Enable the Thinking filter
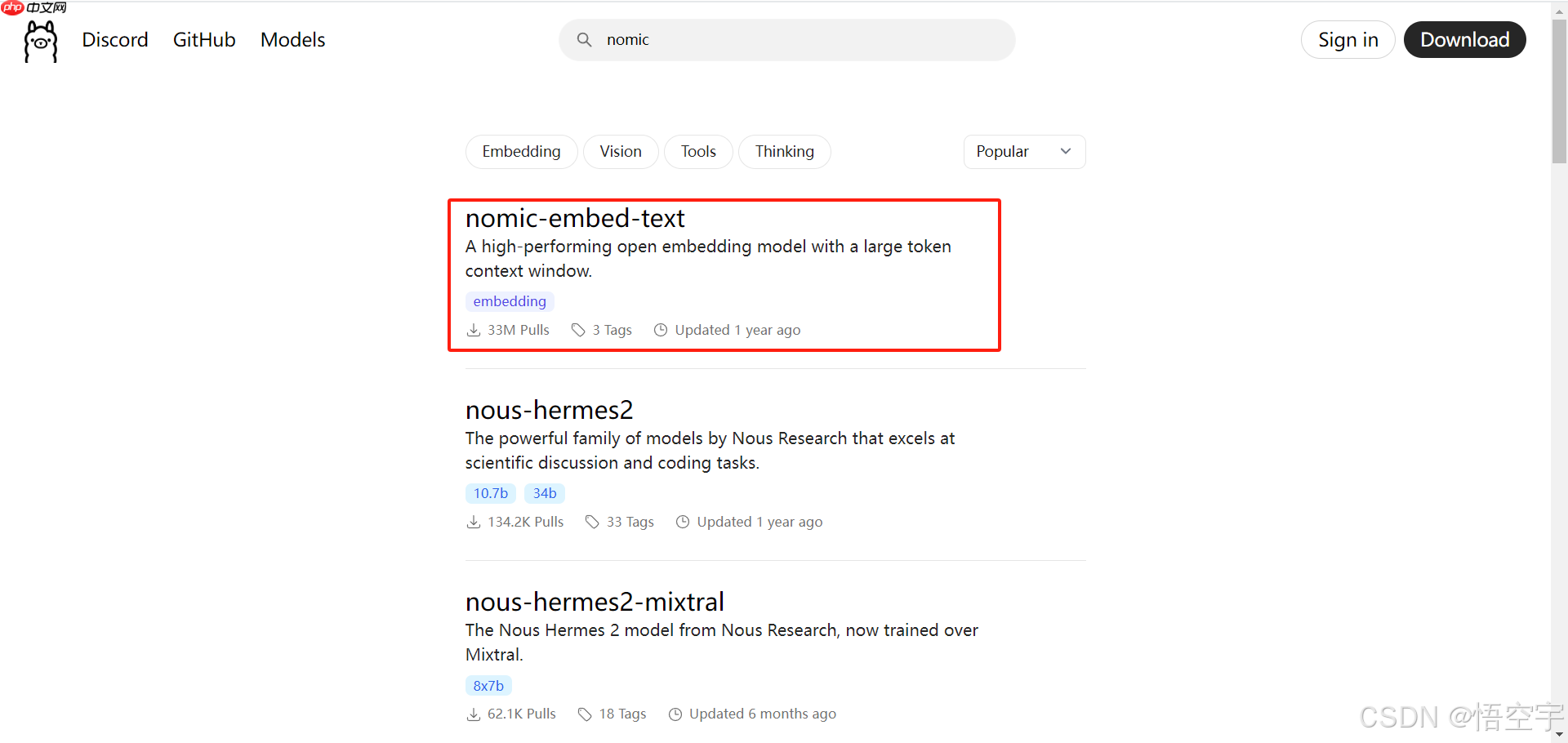Image resolution: width=1568 pixels, height=743 pixels. (784, 152)
